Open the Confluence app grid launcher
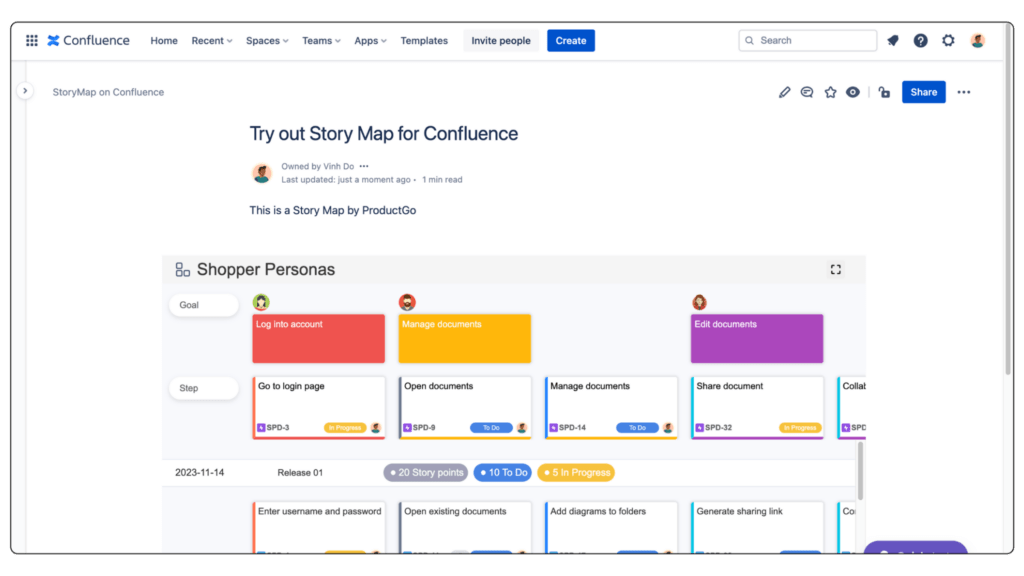This screenshot has height=576, width=1024. point(31,40)
